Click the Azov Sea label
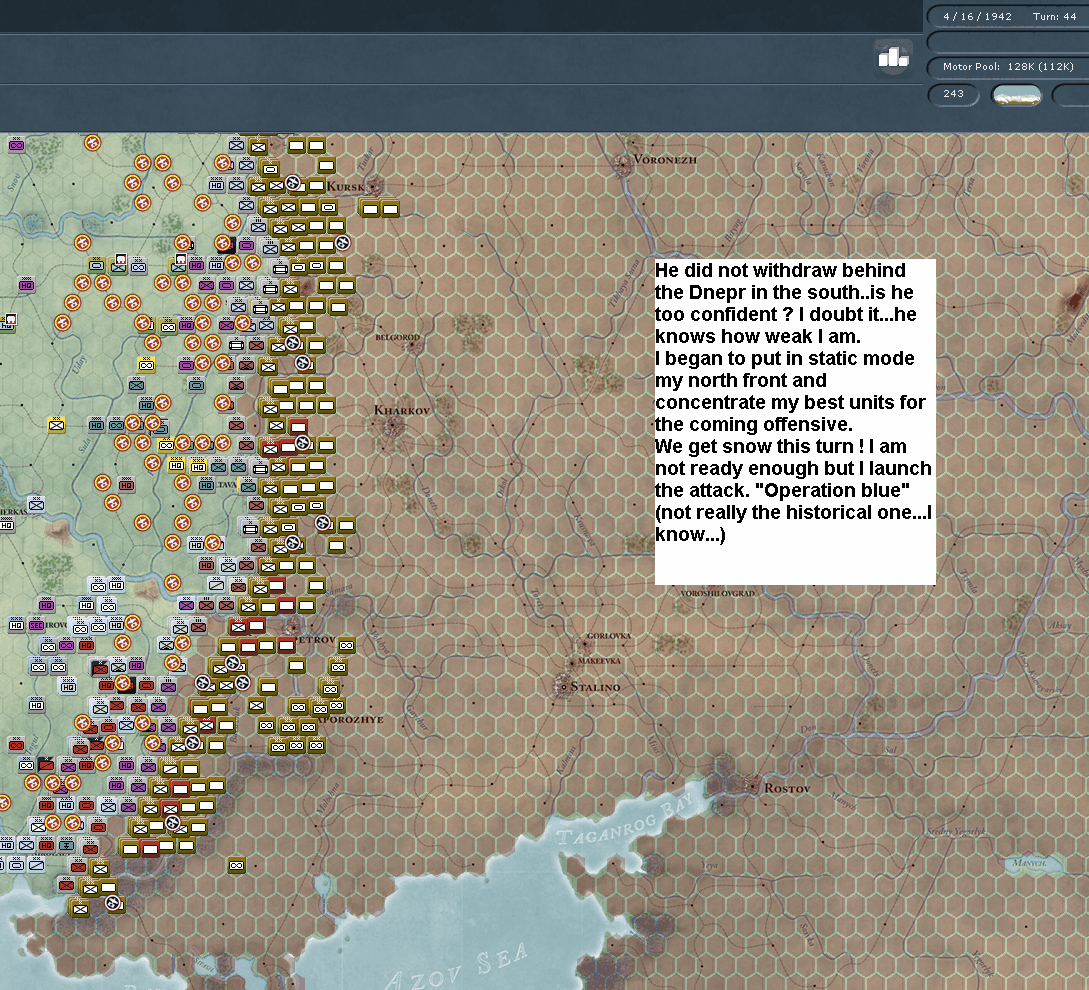 click(456, 968)
